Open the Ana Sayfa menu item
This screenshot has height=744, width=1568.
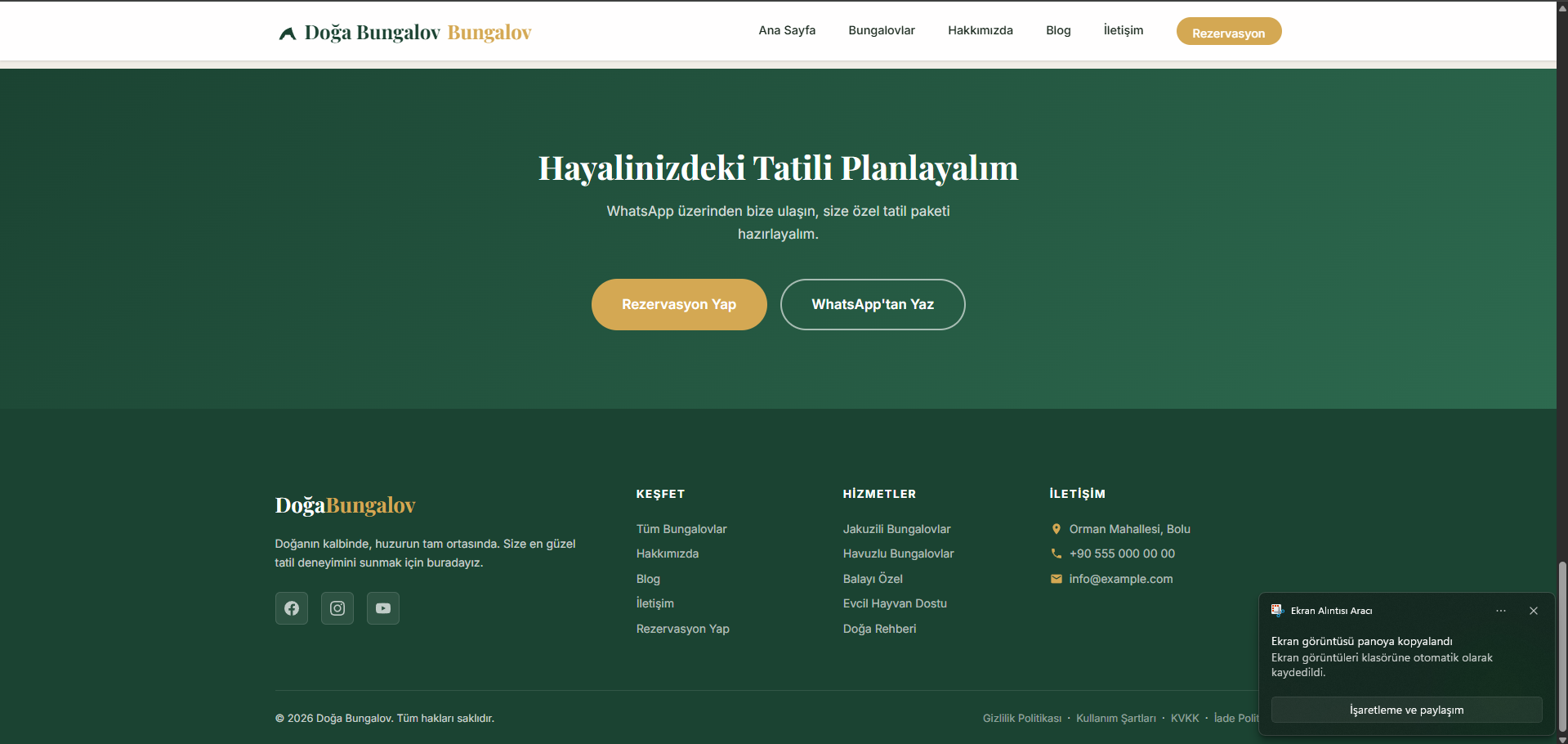pyautogui.click(x=786, y=30)
